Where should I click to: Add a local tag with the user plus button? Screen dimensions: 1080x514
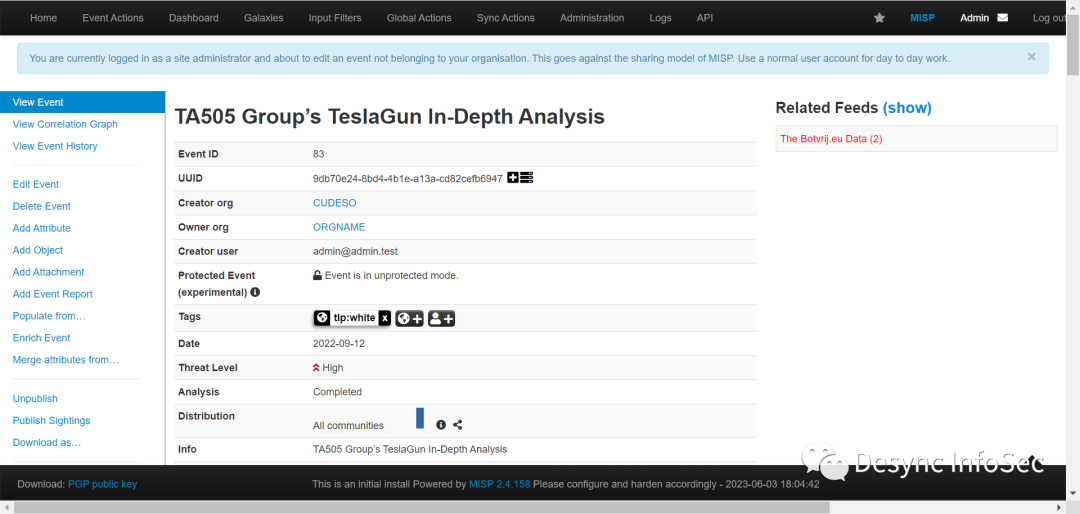click(x=442, y=318)
